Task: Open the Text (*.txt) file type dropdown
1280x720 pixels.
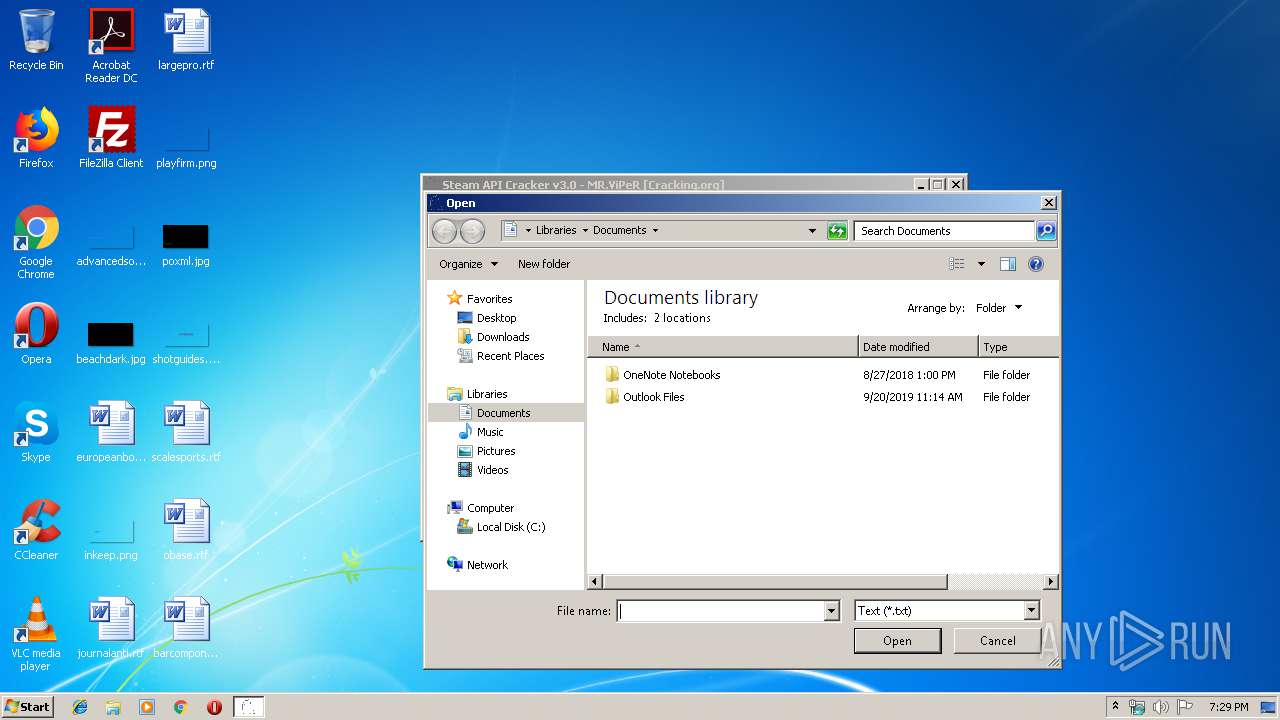Action: [x=1031, y=611]
